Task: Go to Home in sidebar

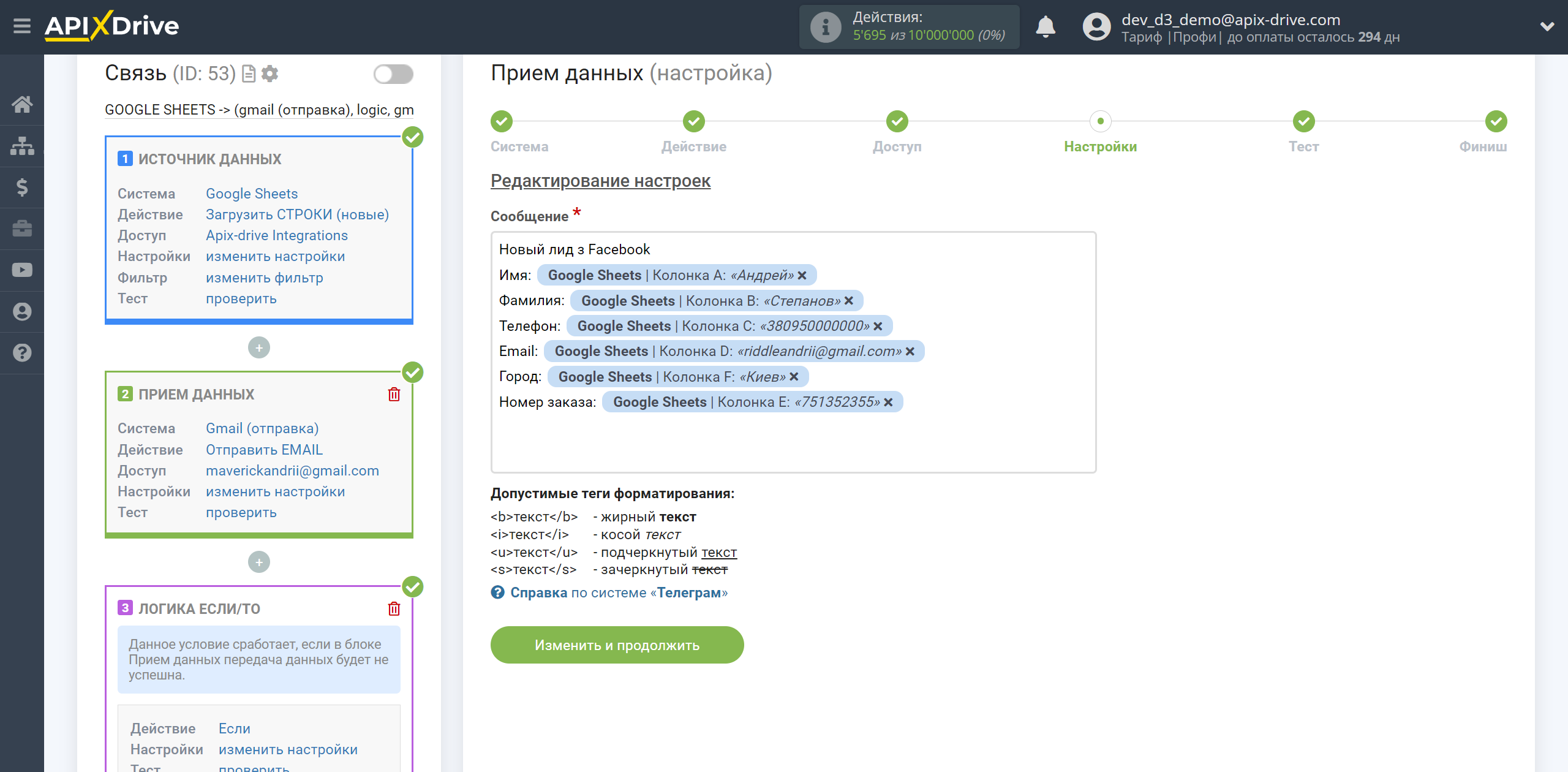Action: pyautogui.click(x=22, y=104)
